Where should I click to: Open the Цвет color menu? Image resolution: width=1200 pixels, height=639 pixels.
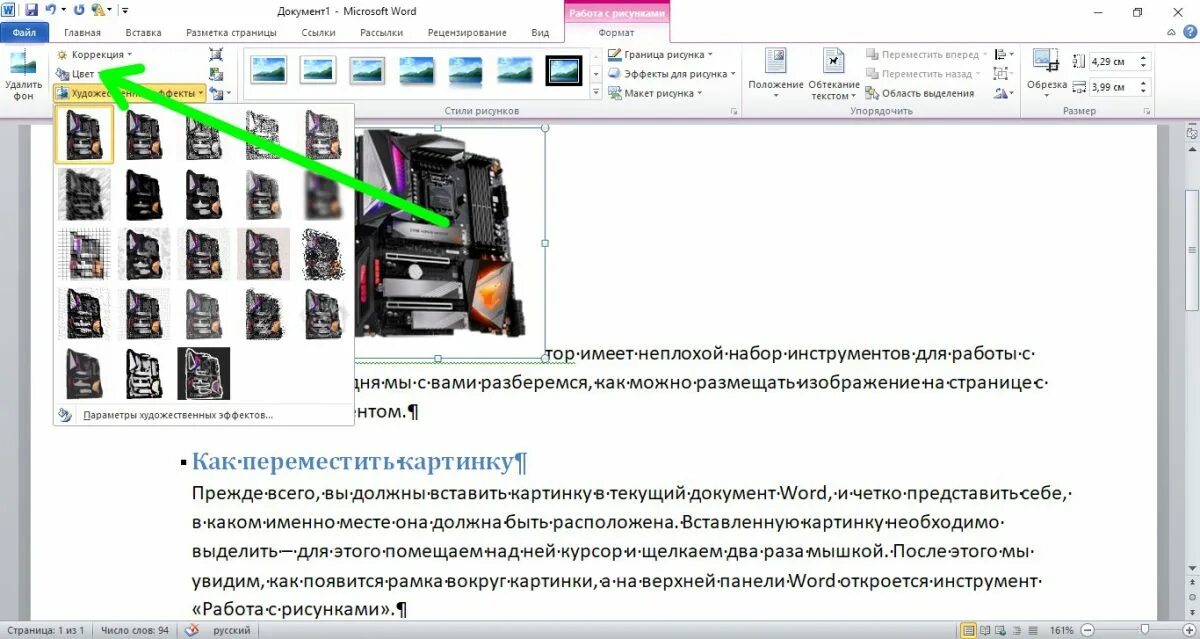tap(82, 74)
